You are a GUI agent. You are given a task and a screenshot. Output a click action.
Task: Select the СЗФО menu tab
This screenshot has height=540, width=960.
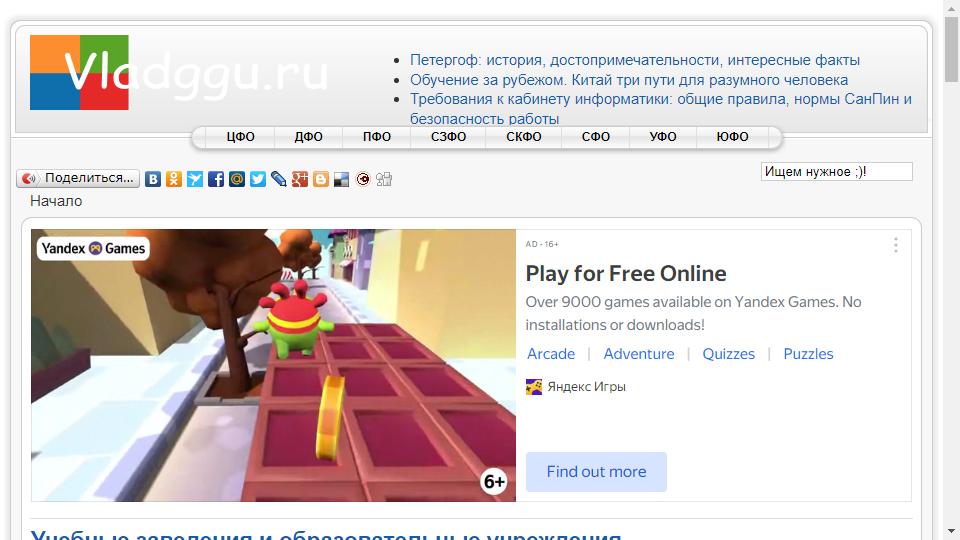(448, 137)
